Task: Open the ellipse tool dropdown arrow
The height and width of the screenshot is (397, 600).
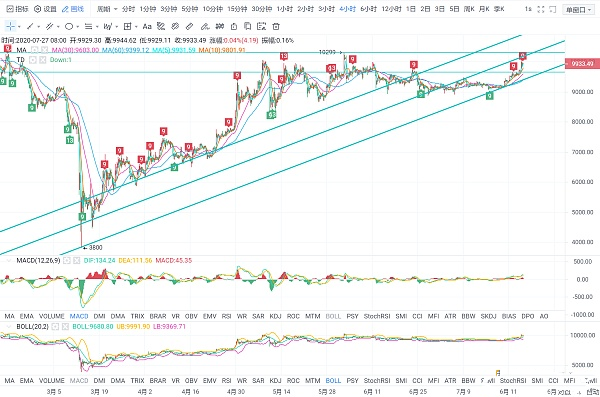Action: 78,27
